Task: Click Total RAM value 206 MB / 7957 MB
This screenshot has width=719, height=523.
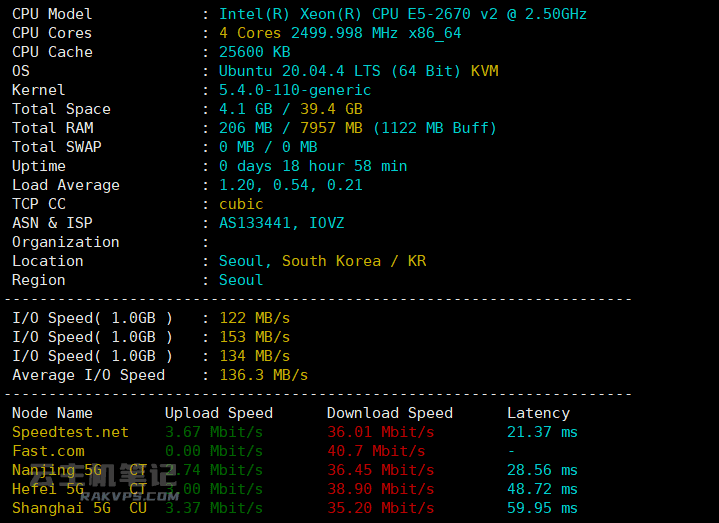Action: (291, 128)
